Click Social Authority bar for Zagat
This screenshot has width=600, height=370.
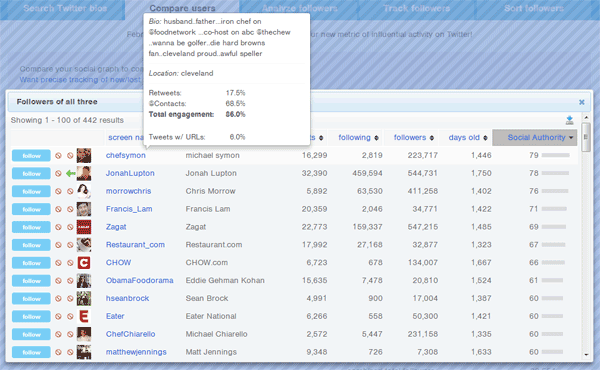pyautogui.click(x=554, y=227)
